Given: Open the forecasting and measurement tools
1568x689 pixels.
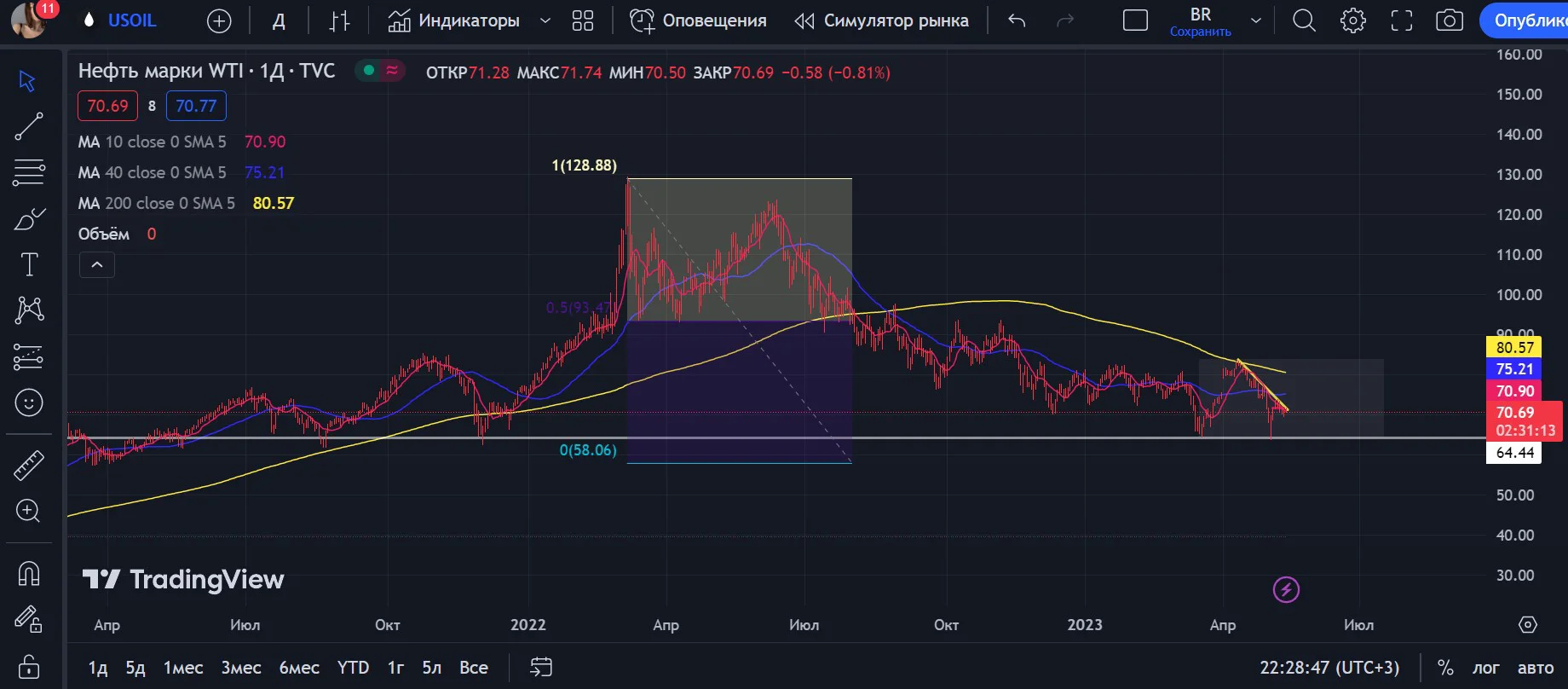Looking at the screenshot, I should tap(28, 356).
